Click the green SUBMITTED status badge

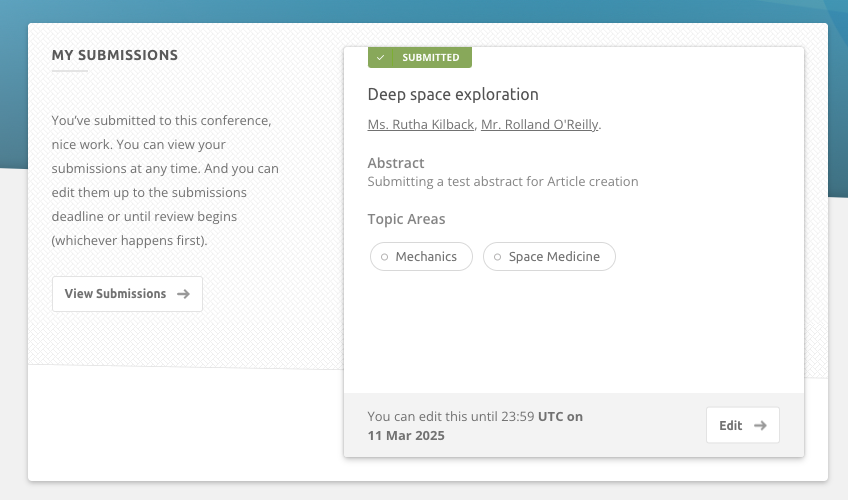(x=420, y=58)
